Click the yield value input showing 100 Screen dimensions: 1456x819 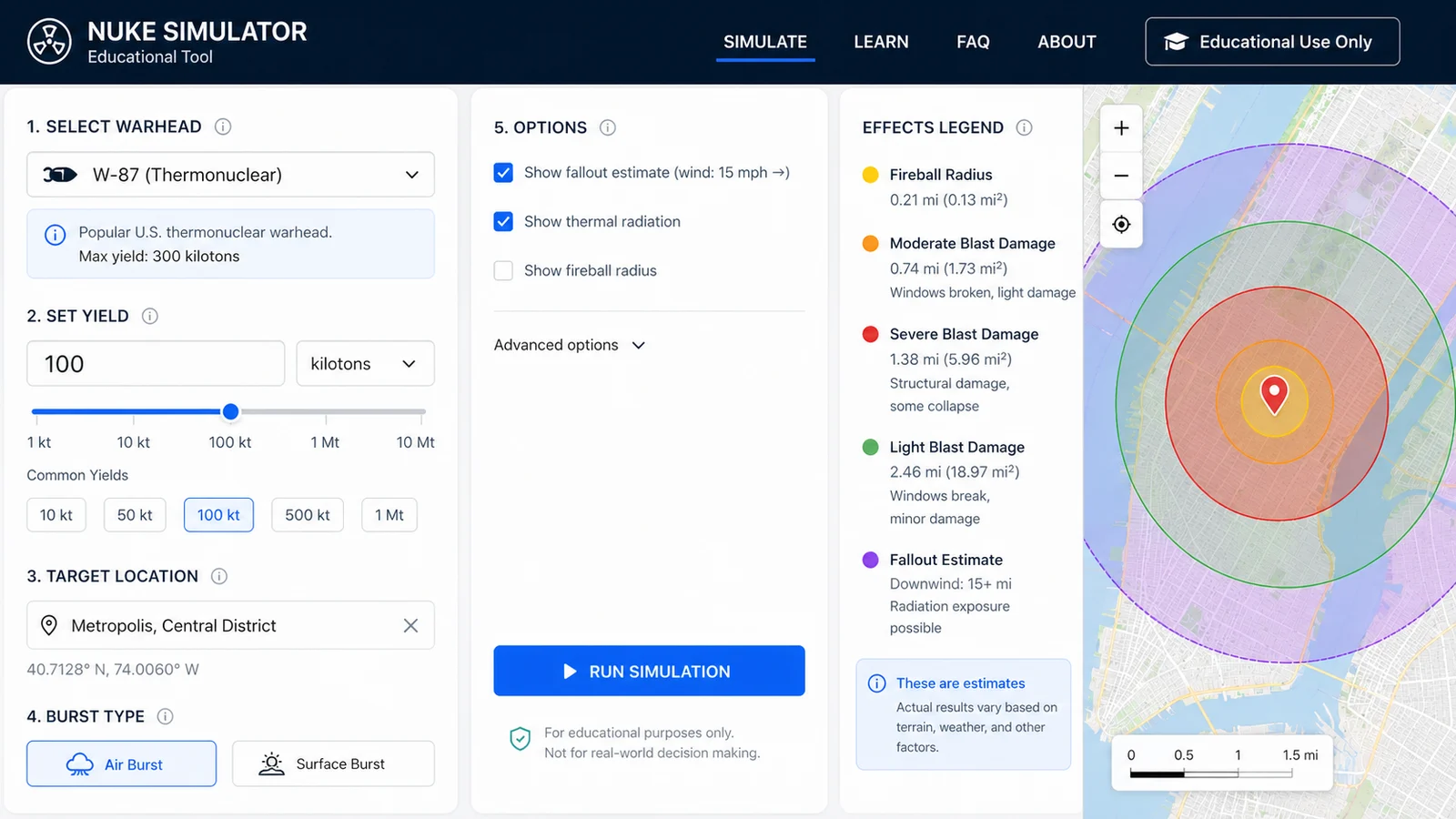(156, 364)
